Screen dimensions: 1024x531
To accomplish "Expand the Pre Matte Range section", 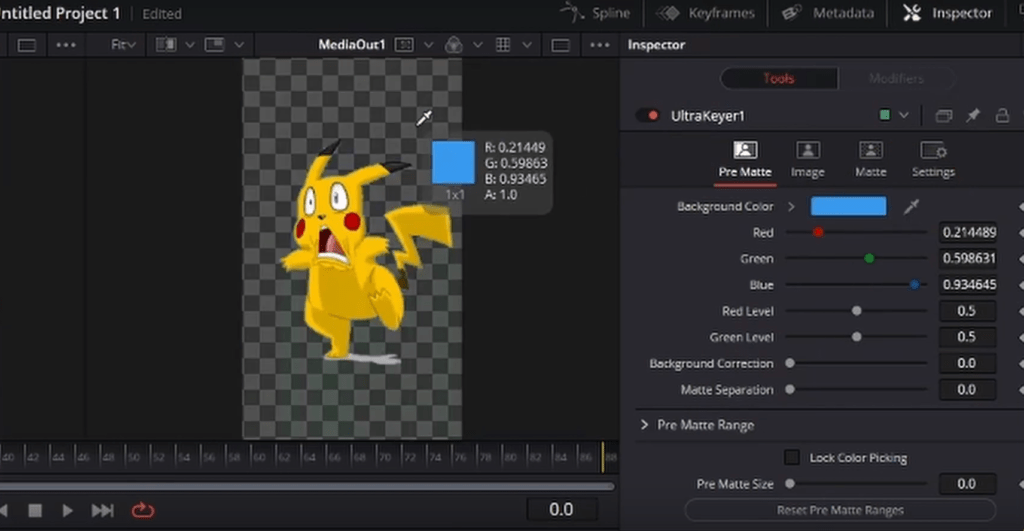I will coord(645,425).
